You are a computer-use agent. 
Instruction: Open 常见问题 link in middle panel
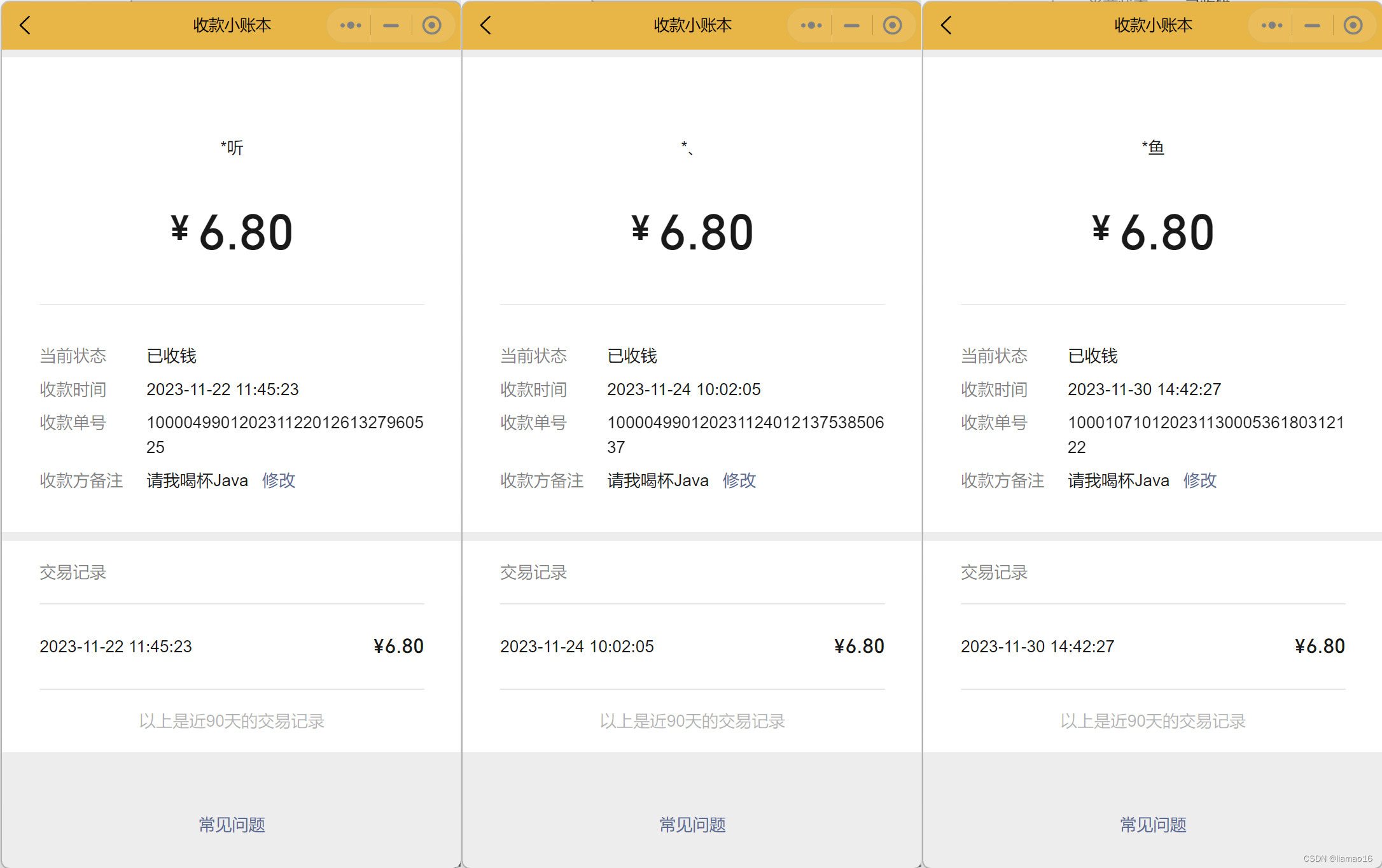(x=692, y=825)
